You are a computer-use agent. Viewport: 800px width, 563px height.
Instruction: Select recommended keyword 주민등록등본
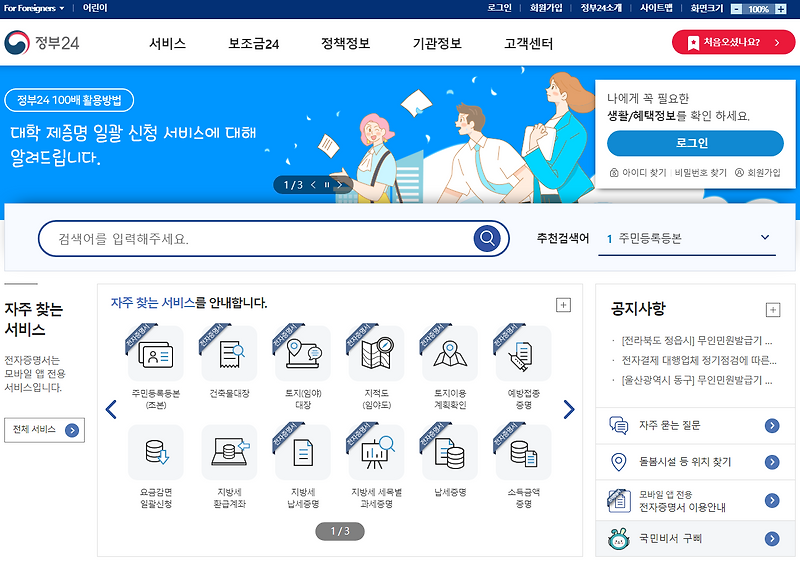click(649, 238)
